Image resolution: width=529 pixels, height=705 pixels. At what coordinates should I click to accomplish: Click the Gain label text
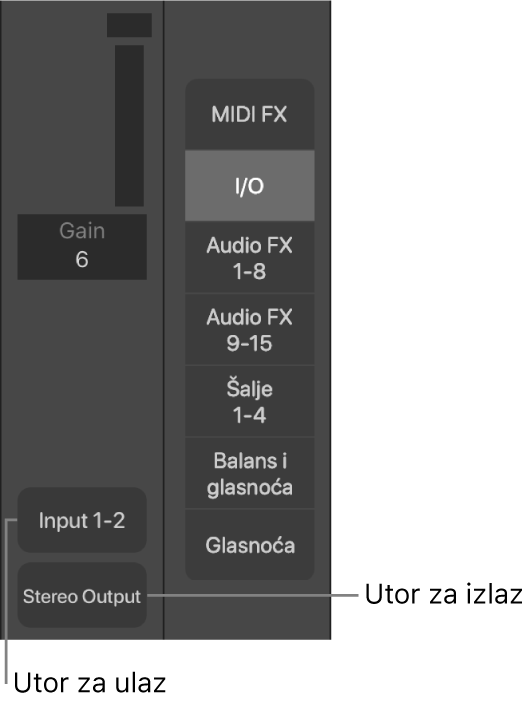82,231
